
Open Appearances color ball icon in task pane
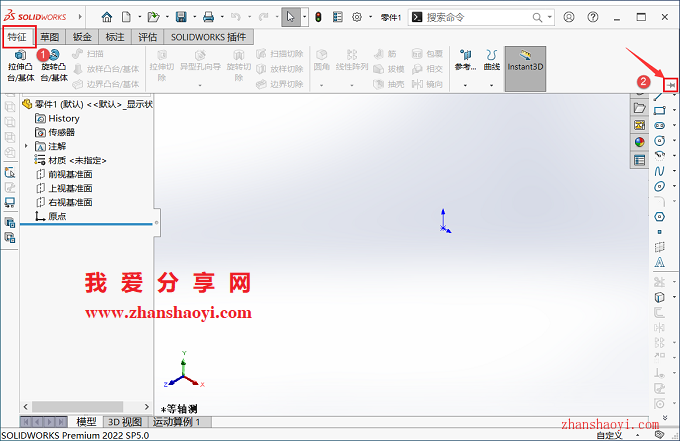(639, 142)
